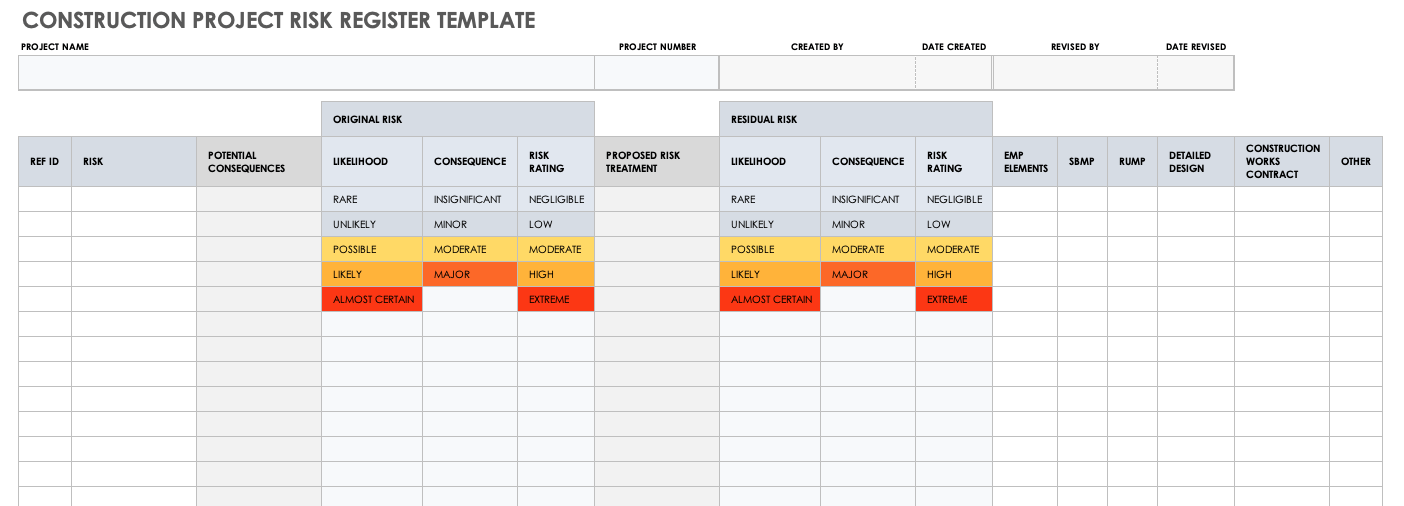Click the Original Risk group header
Viewport: 1404px width, 506px height.
coord(457,119)
